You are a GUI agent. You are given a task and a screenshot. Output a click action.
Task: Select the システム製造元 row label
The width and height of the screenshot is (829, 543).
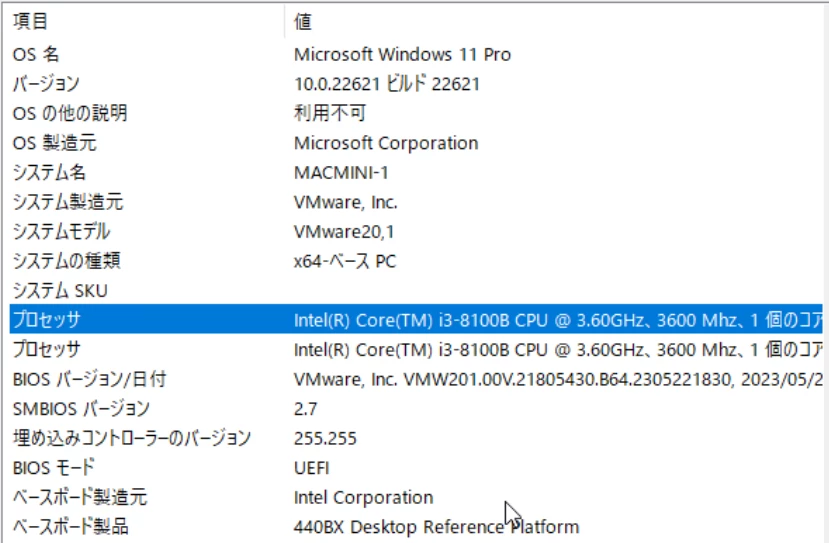pos(68,202)
